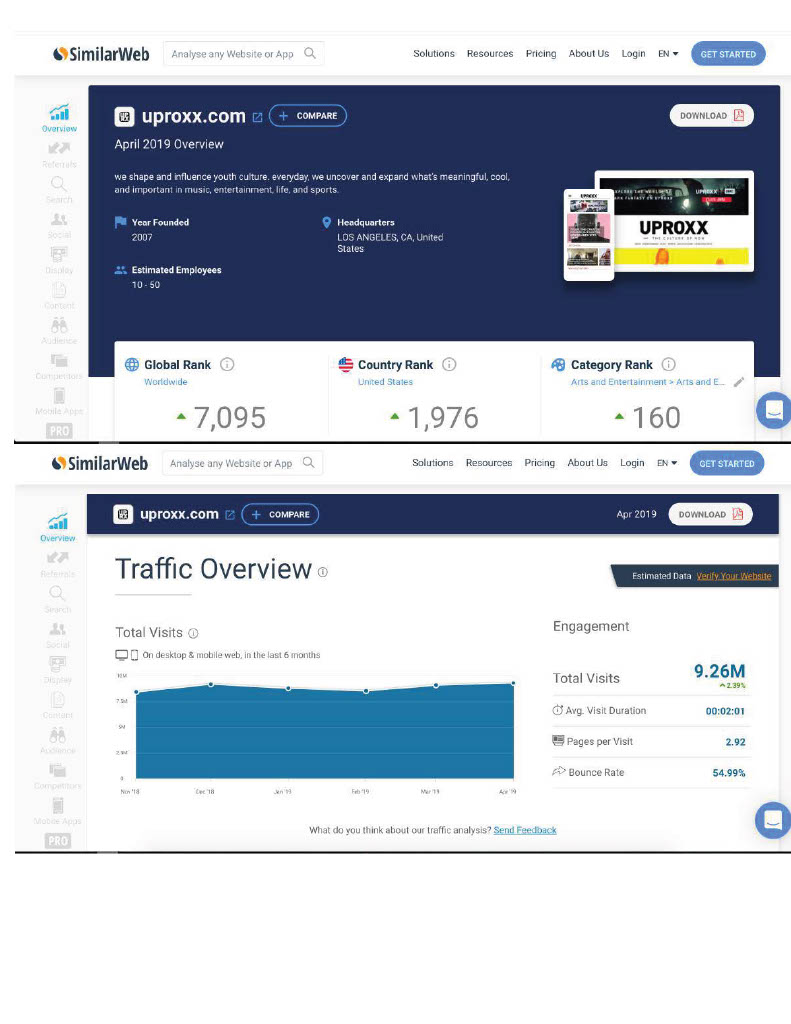
Task: Click the Apr 2019 date label
Action: tap(636, 514)
